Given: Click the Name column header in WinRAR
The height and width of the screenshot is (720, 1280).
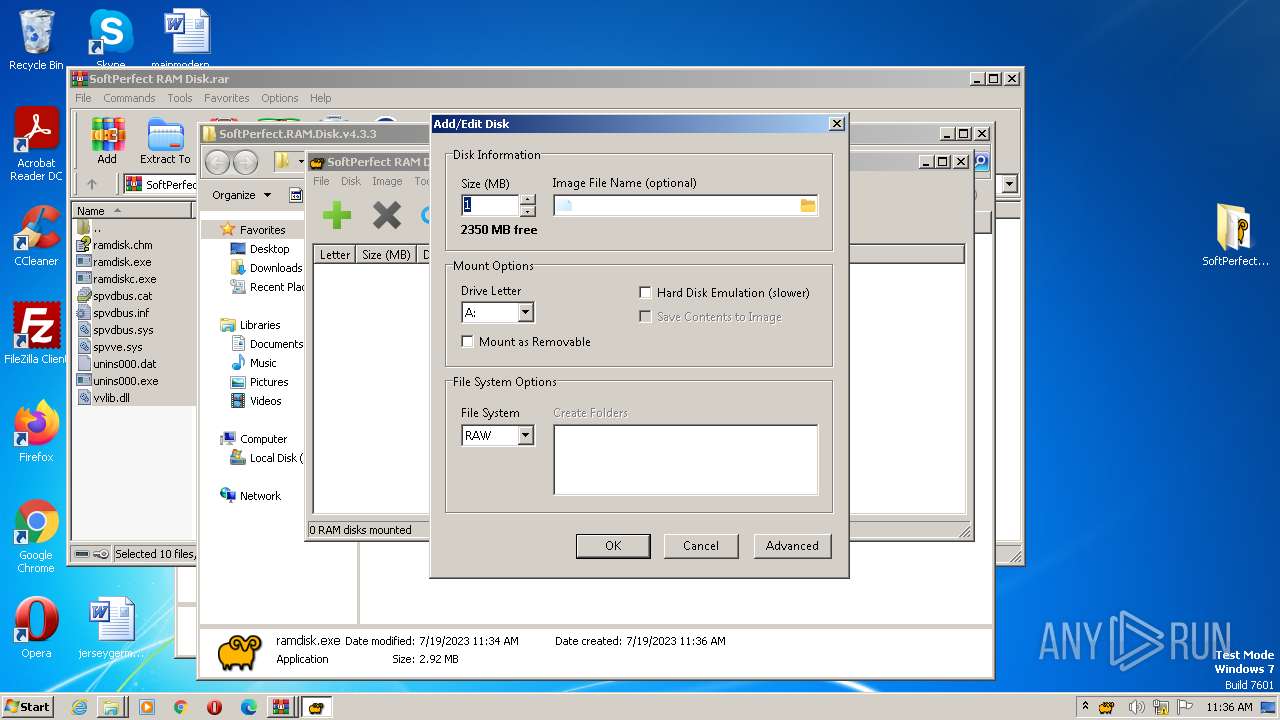Looking at the screenshot, I should [x=132, y=211].
